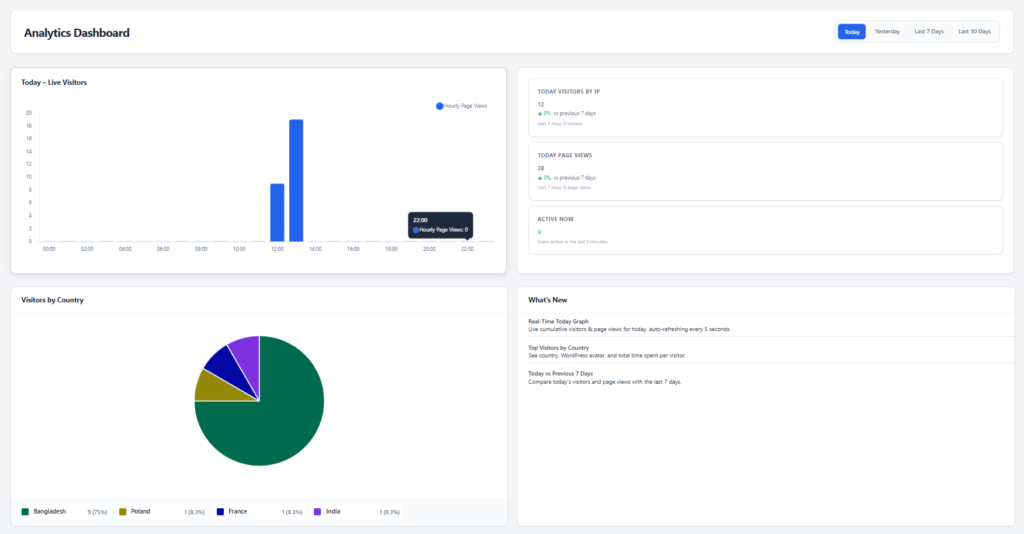
Task: Click the 12:00 bar in the chart
Action: click(277, 212)
